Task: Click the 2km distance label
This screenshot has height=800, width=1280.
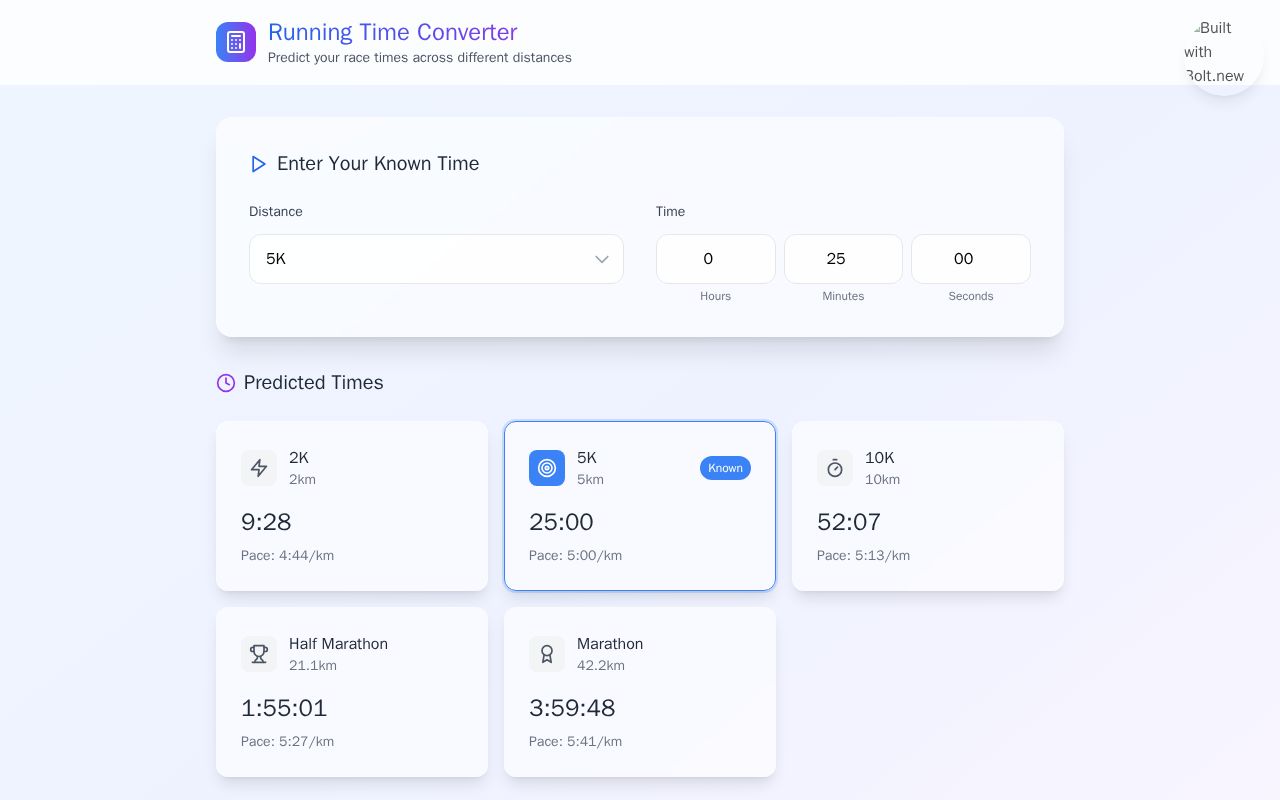Action: 302,480
